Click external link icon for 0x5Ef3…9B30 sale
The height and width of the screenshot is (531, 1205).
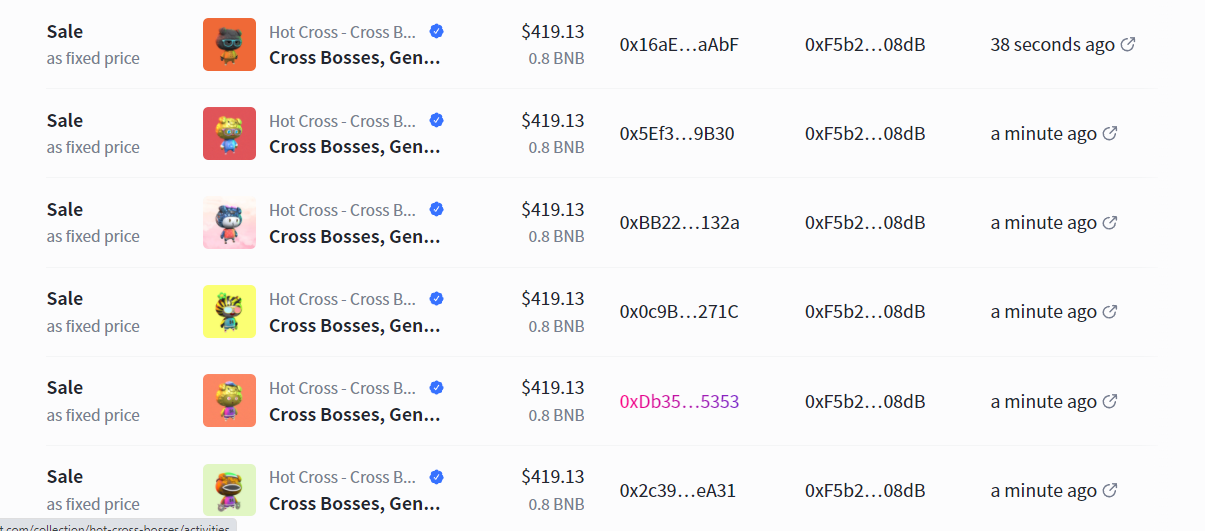(1109, 133)
